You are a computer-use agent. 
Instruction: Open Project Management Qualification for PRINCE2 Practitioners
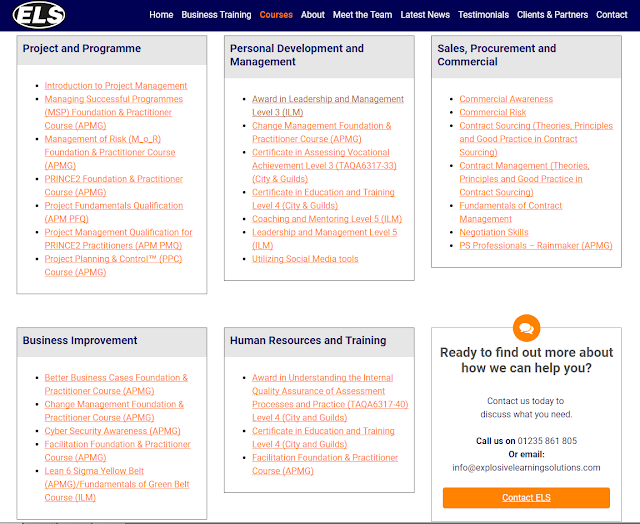[x=118, y=239]
